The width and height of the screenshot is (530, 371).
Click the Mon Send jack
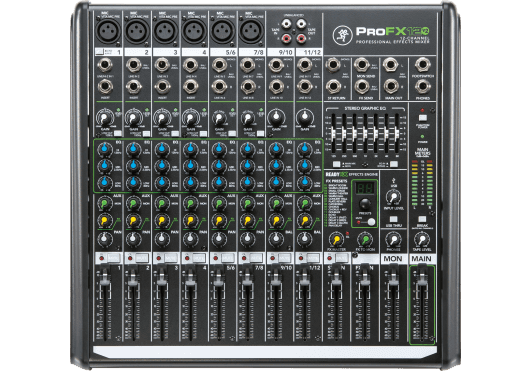pyautogui.click(x=362, y=65)
